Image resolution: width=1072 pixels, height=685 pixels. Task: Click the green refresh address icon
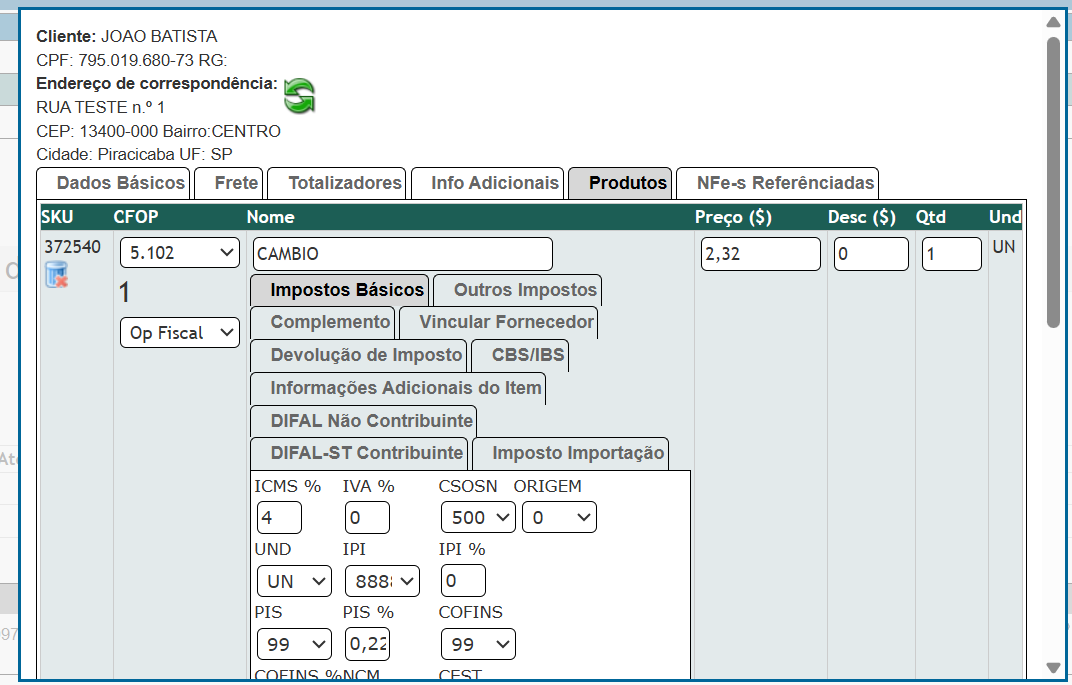click(x=299, y=96)
